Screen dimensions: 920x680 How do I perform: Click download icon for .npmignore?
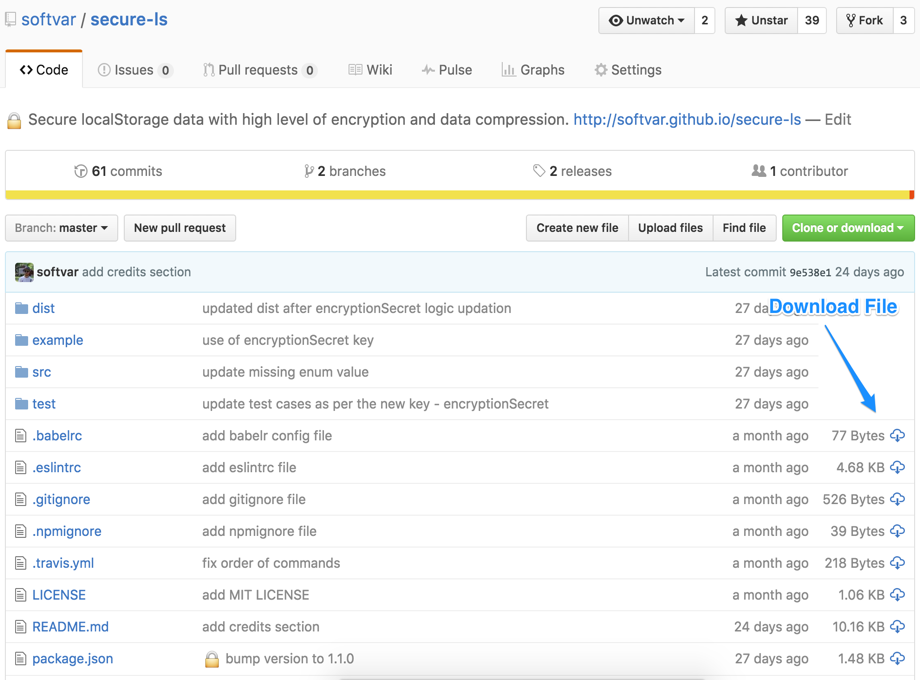pos(897,531)
